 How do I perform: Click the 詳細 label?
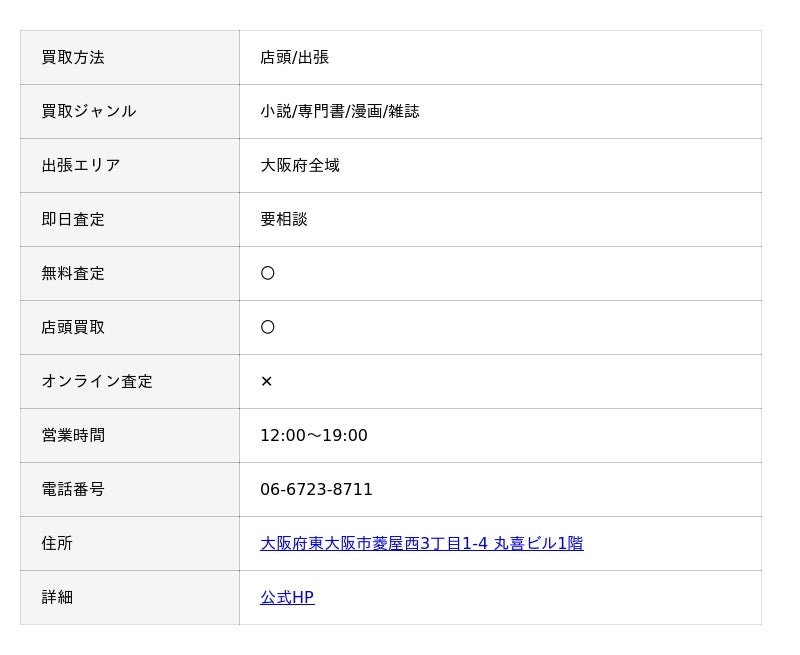(x=57, y=597)
